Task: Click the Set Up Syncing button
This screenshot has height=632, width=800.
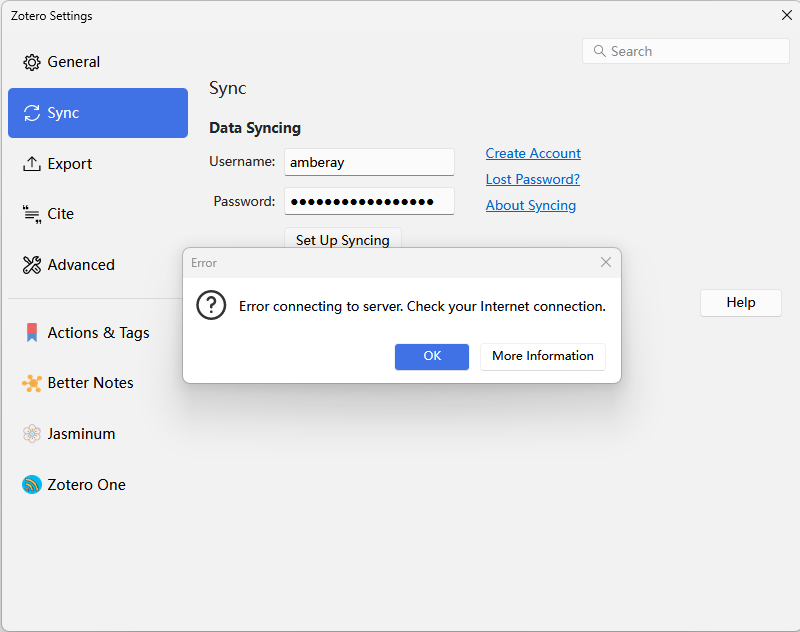Action: point(343,239)
